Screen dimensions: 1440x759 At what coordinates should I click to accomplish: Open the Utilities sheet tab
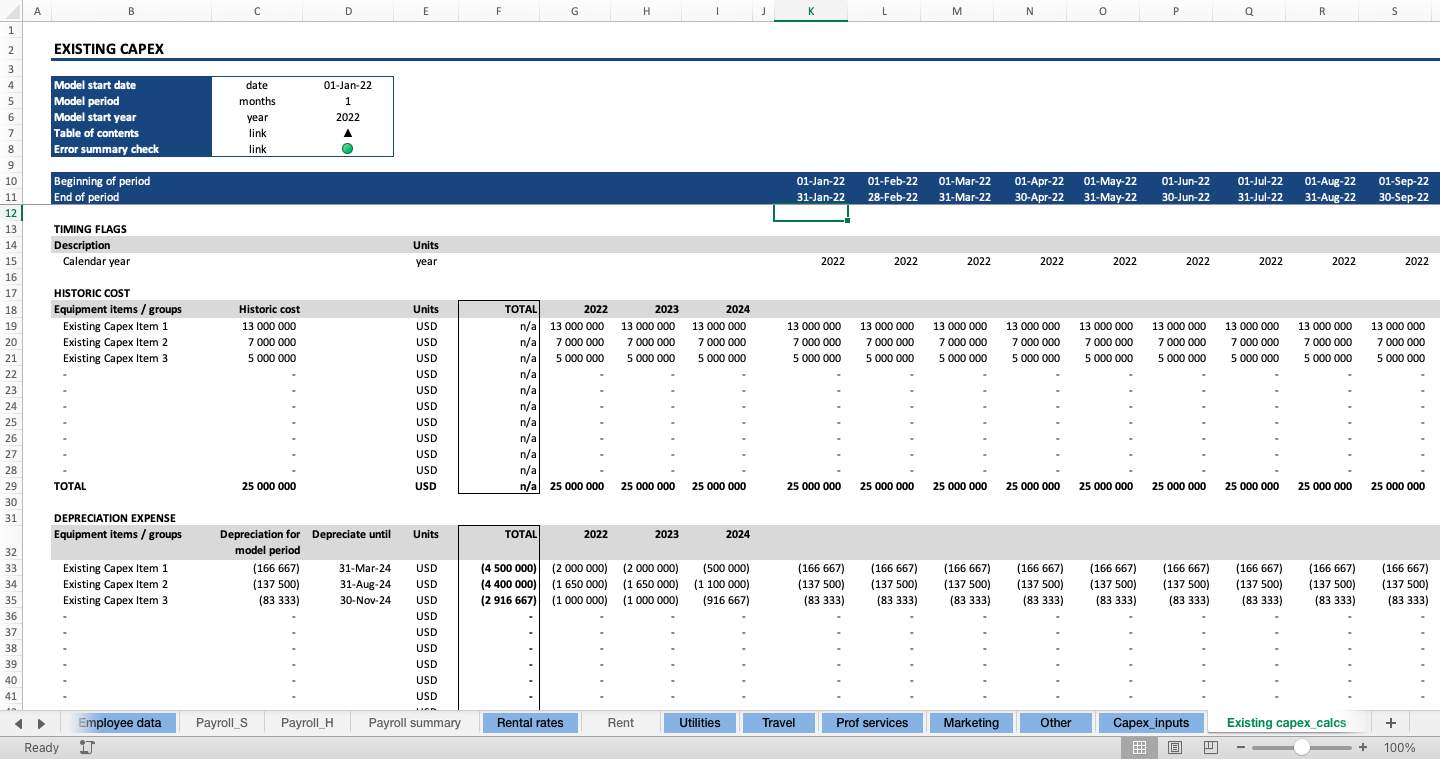(x=700, y=723)
